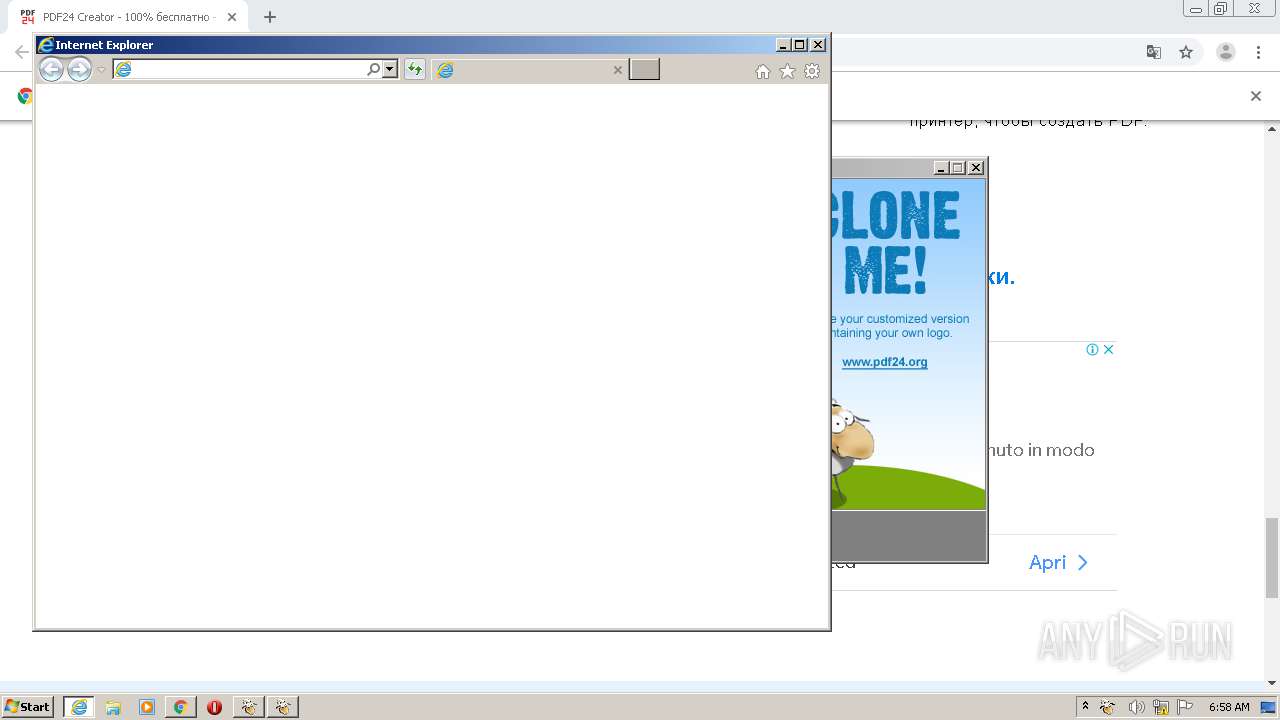
Task: Click Internet Explorer's Back arrow button
Action: coord(51,69)
